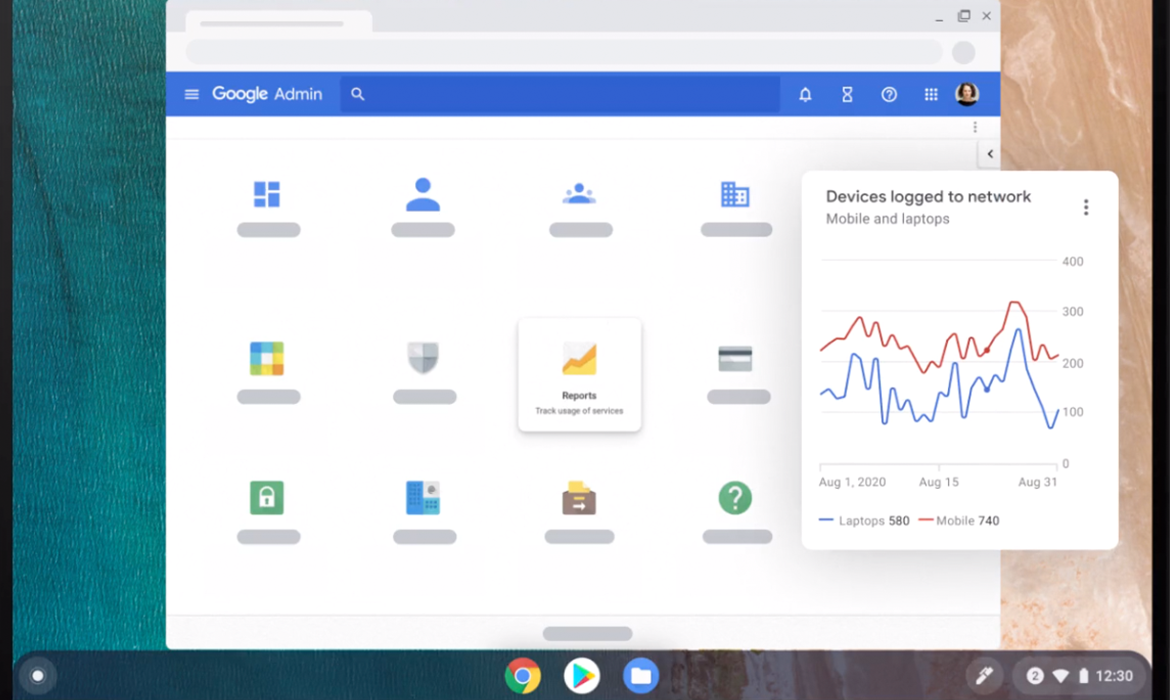Open the ChromeOS launcher circle

37,676
